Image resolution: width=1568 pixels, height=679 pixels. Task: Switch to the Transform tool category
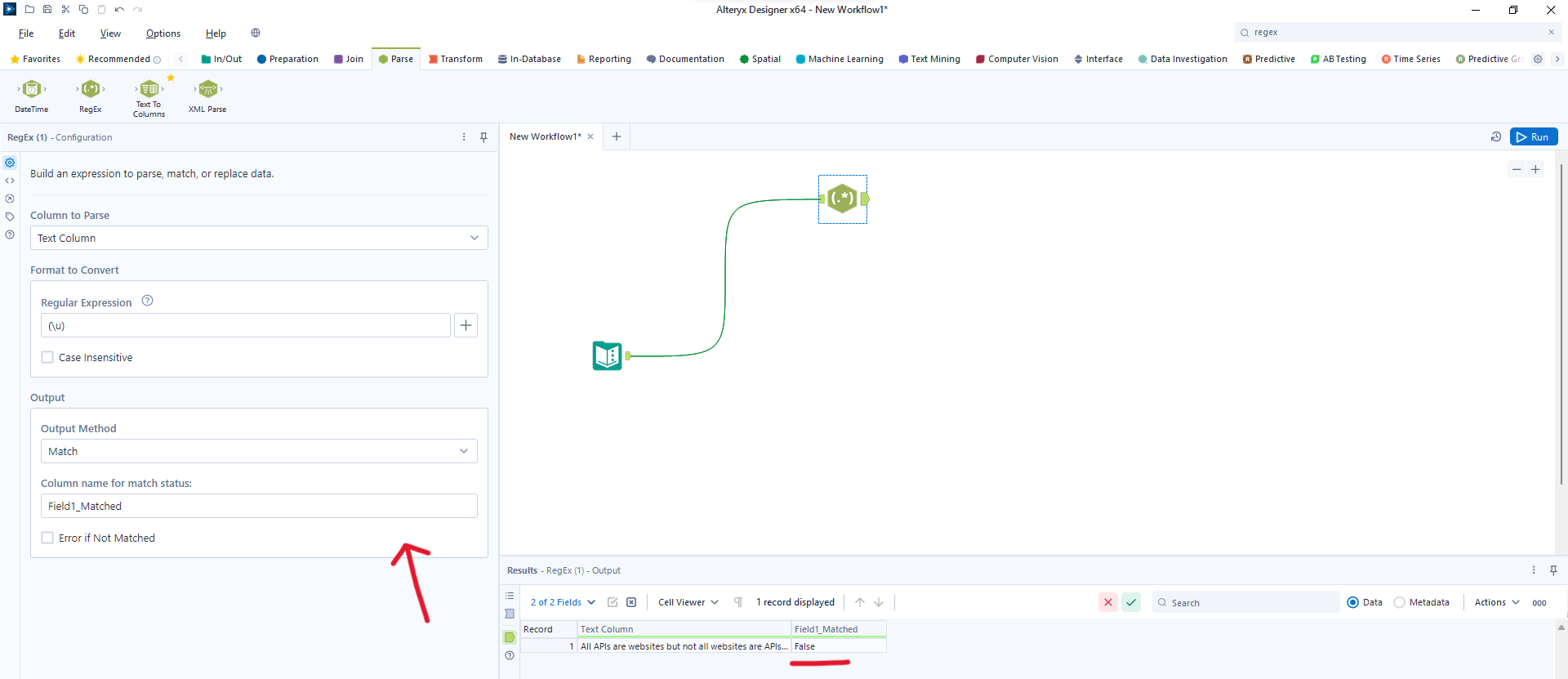tap(456, 59)
